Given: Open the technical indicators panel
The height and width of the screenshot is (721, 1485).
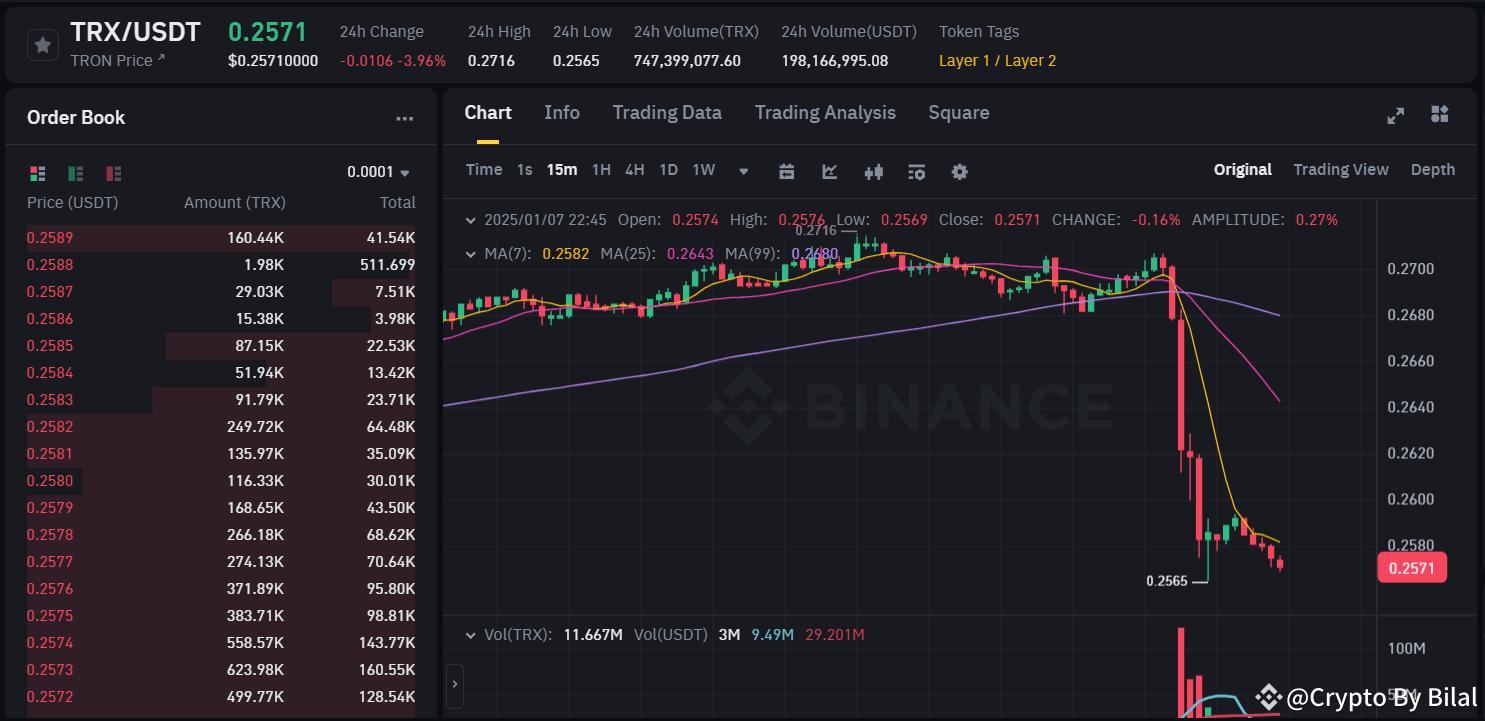Looking at the screenshot, I should pos(829,171).
